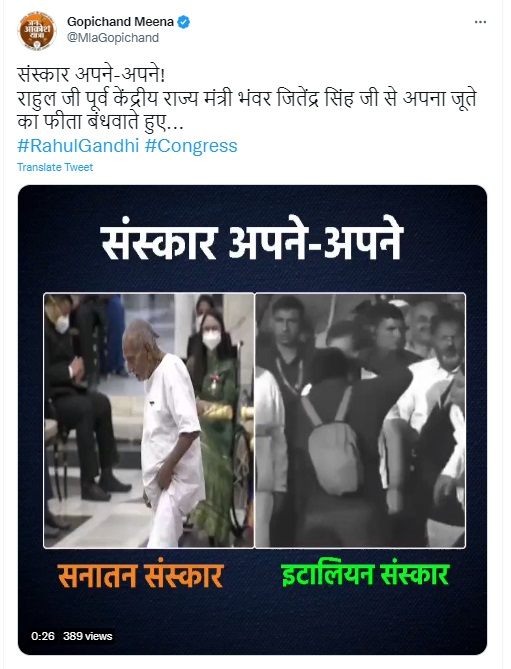Click the green इटालियन संस्कार caption
Image resolution: width=511 pixels, height=669 pixels.
[x=365, y=574]
